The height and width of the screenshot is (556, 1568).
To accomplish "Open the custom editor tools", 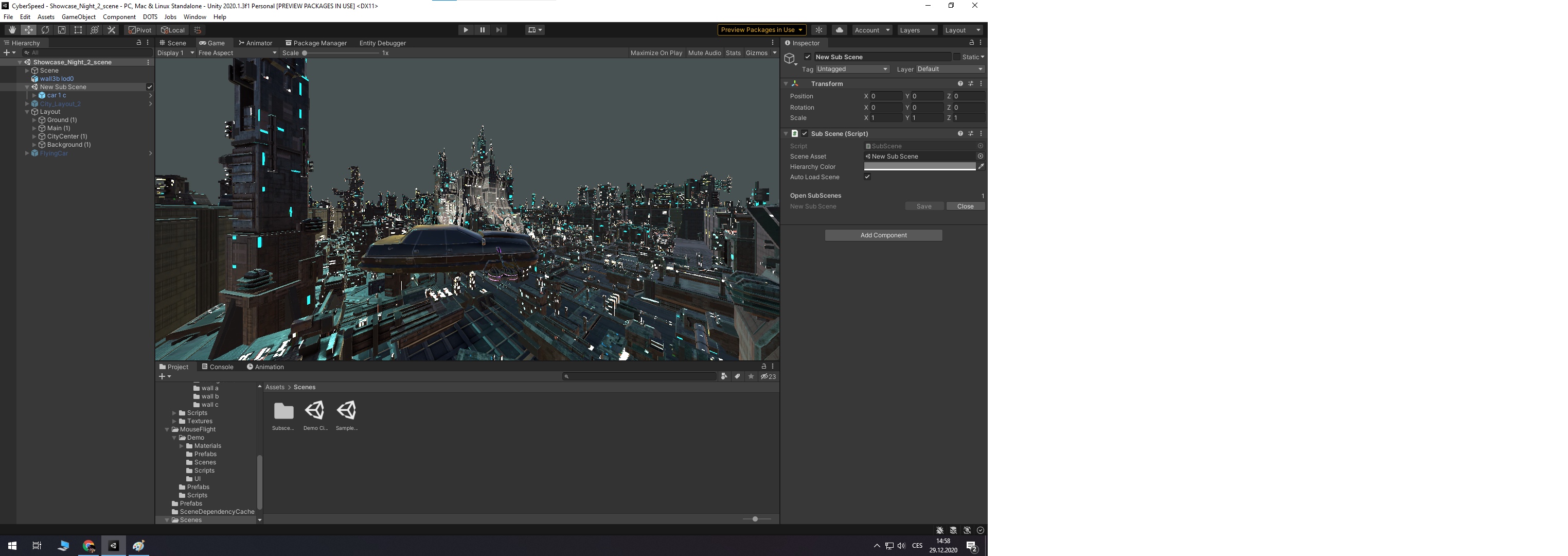I will click(112, 30).
